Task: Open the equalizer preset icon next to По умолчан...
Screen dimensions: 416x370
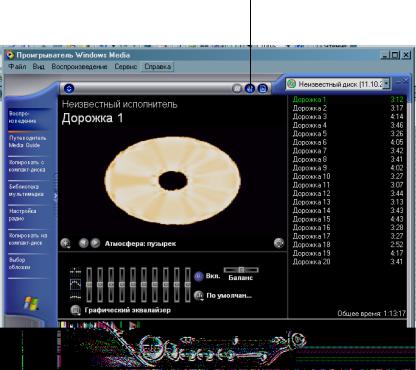Action: point(199,295)
